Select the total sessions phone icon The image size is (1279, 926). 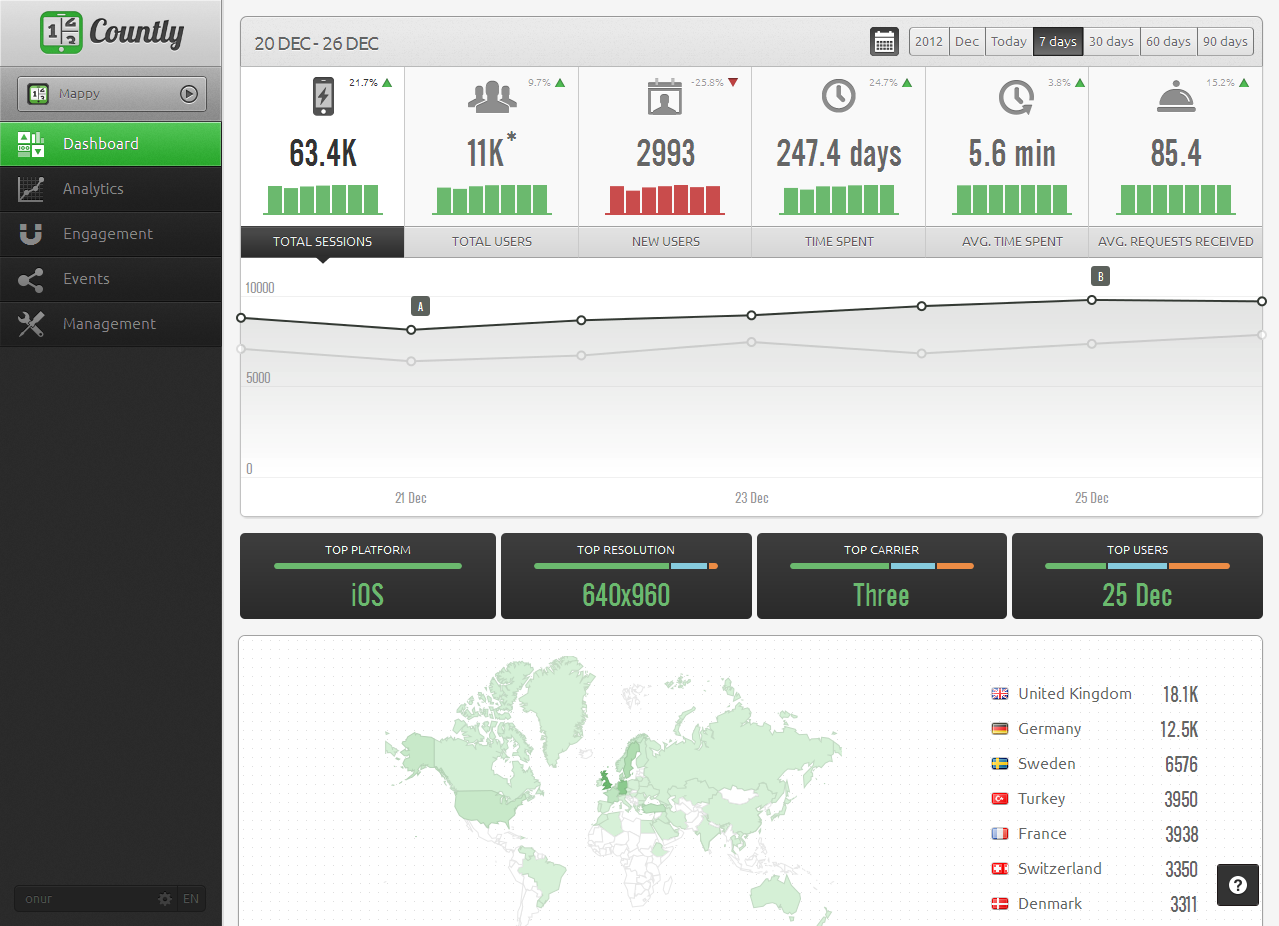point(322,98)
